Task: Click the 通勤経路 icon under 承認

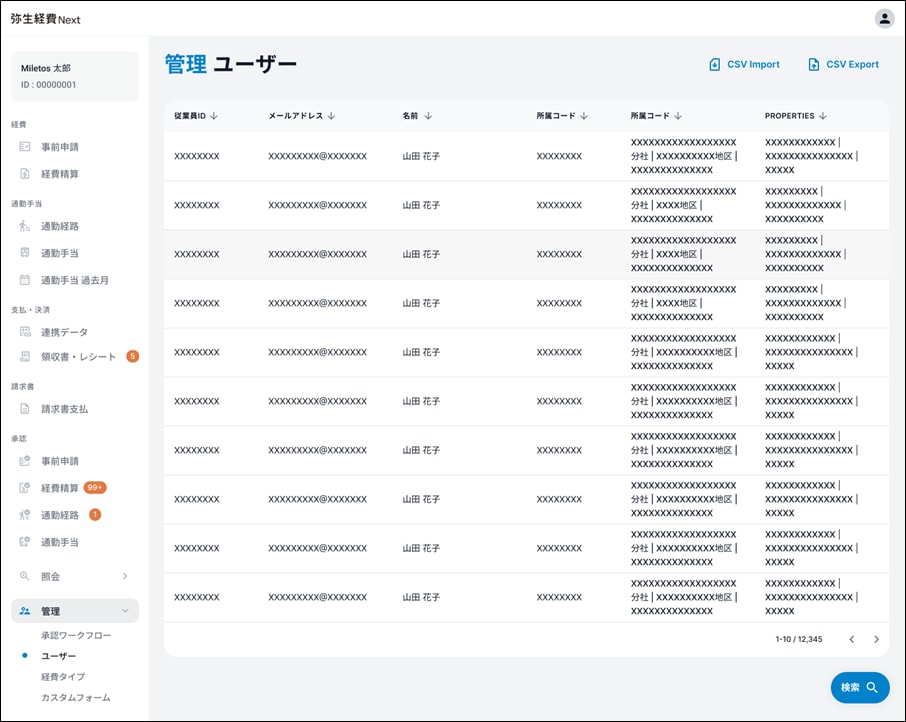Action: [25, 515]
